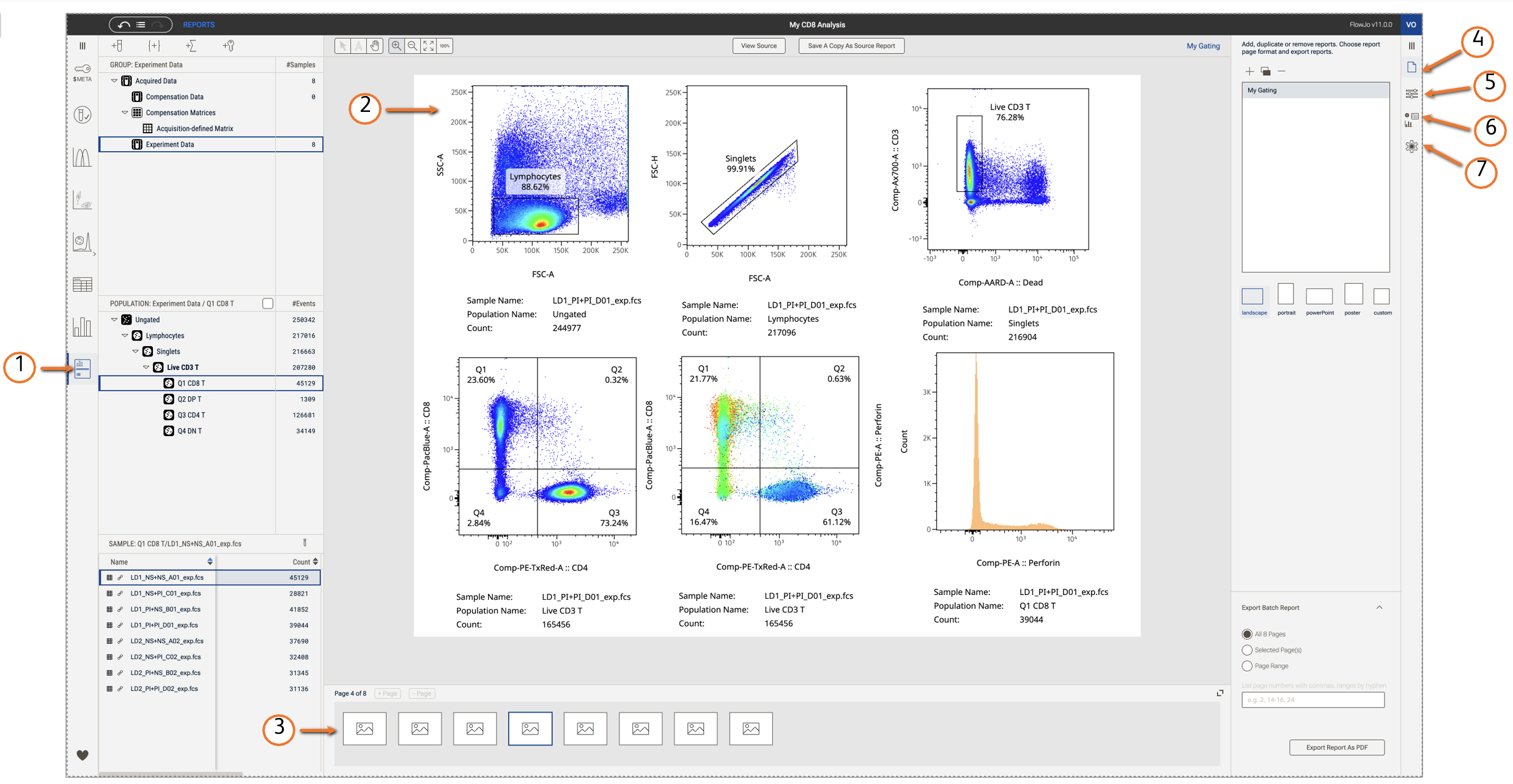Click the View Source button

[758, 46]
